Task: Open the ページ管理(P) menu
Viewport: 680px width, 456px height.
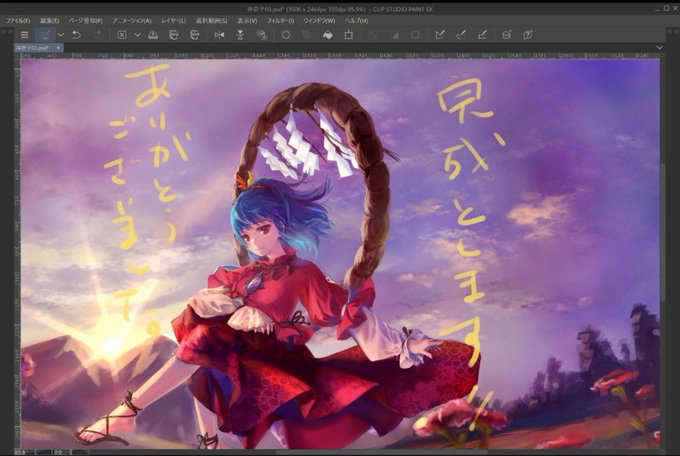Action: point(86,21)
